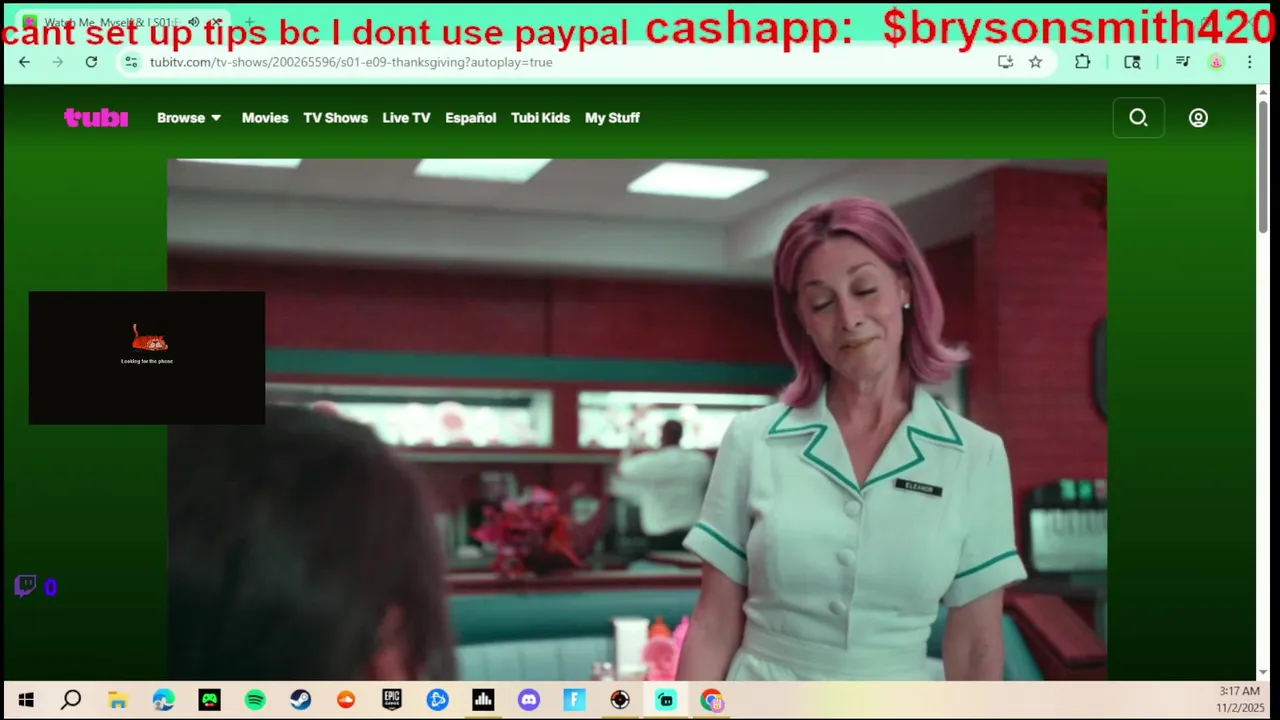The image size is (1280, 720).
Task: Open the Windows Start menu
Action: (26, 700)
